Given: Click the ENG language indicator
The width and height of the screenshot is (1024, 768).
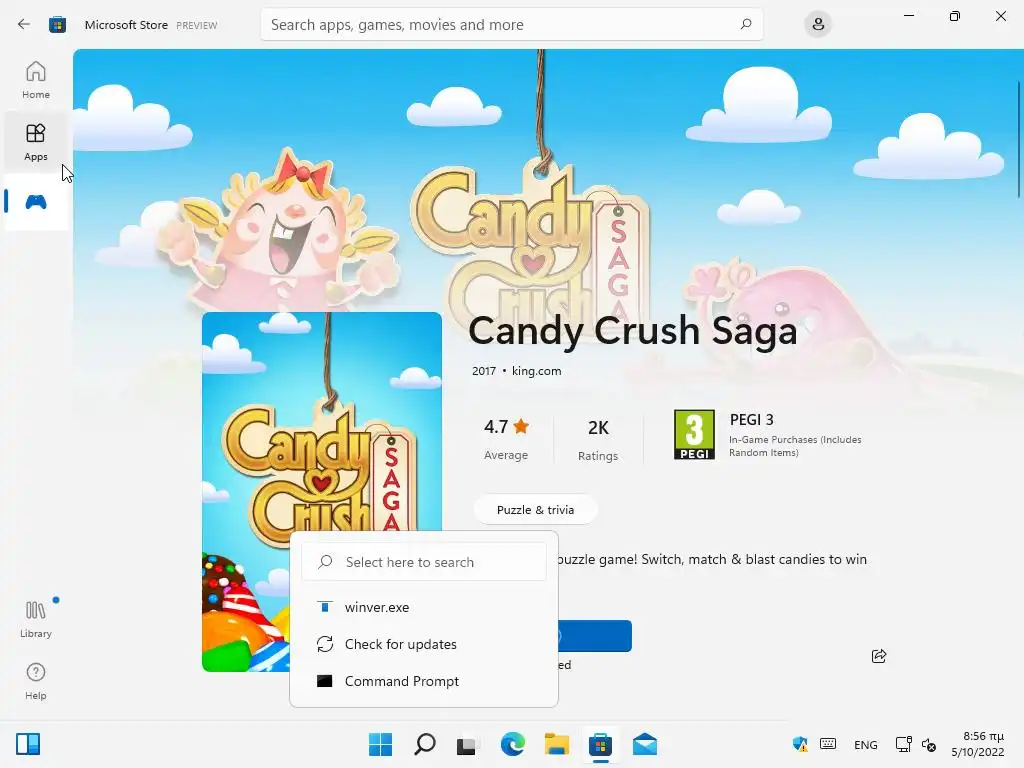Looking at the screenshot, I should tap(865, 744).
